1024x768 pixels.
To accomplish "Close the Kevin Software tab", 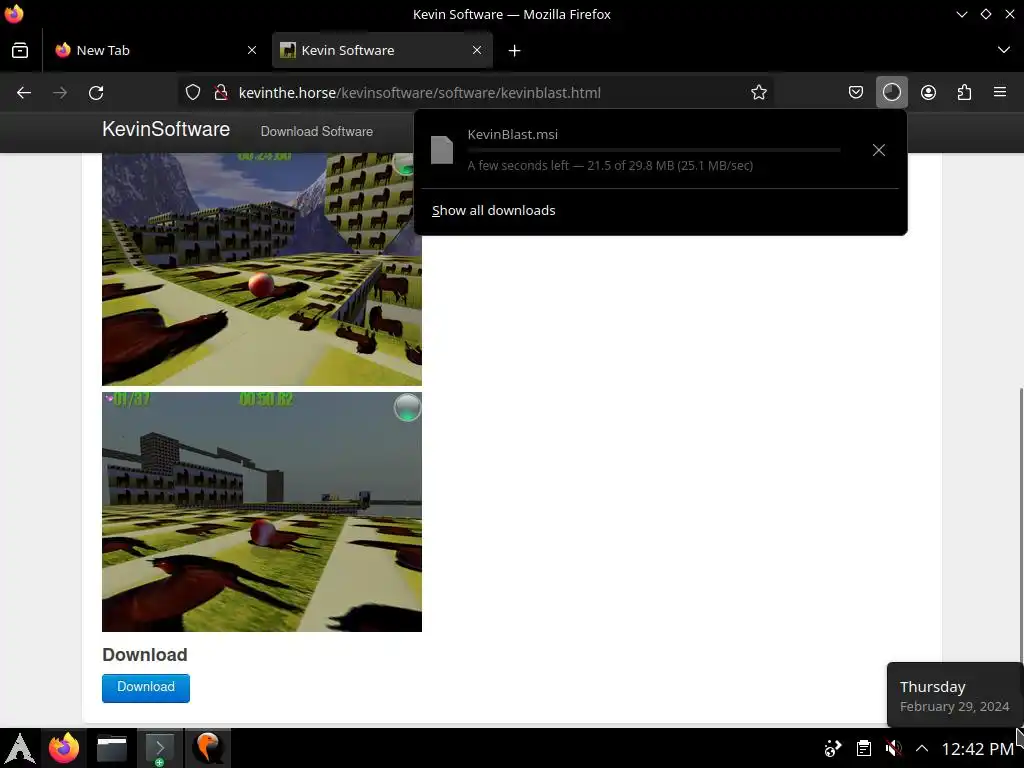I will 477,50.
